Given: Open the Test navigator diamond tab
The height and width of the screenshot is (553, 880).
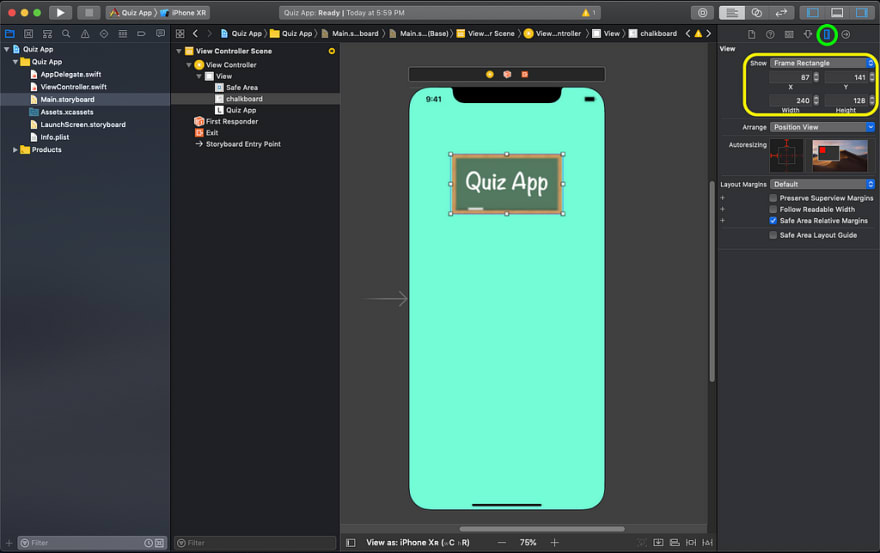Looking at the screenshot, I should pyautogui.click(x=104, y=34).
